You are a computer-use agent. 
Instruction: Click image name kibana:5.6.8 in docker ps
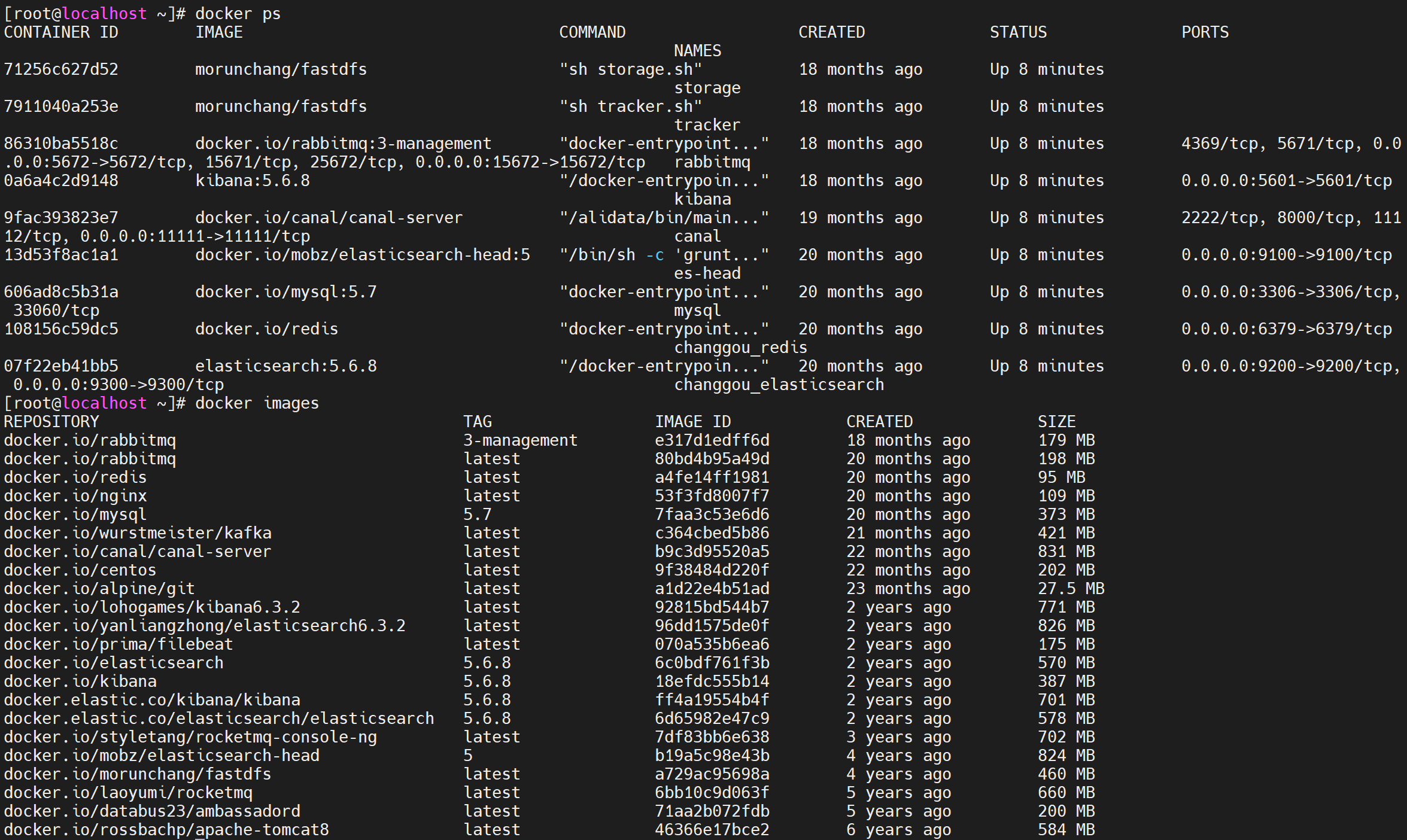point(252,181)
